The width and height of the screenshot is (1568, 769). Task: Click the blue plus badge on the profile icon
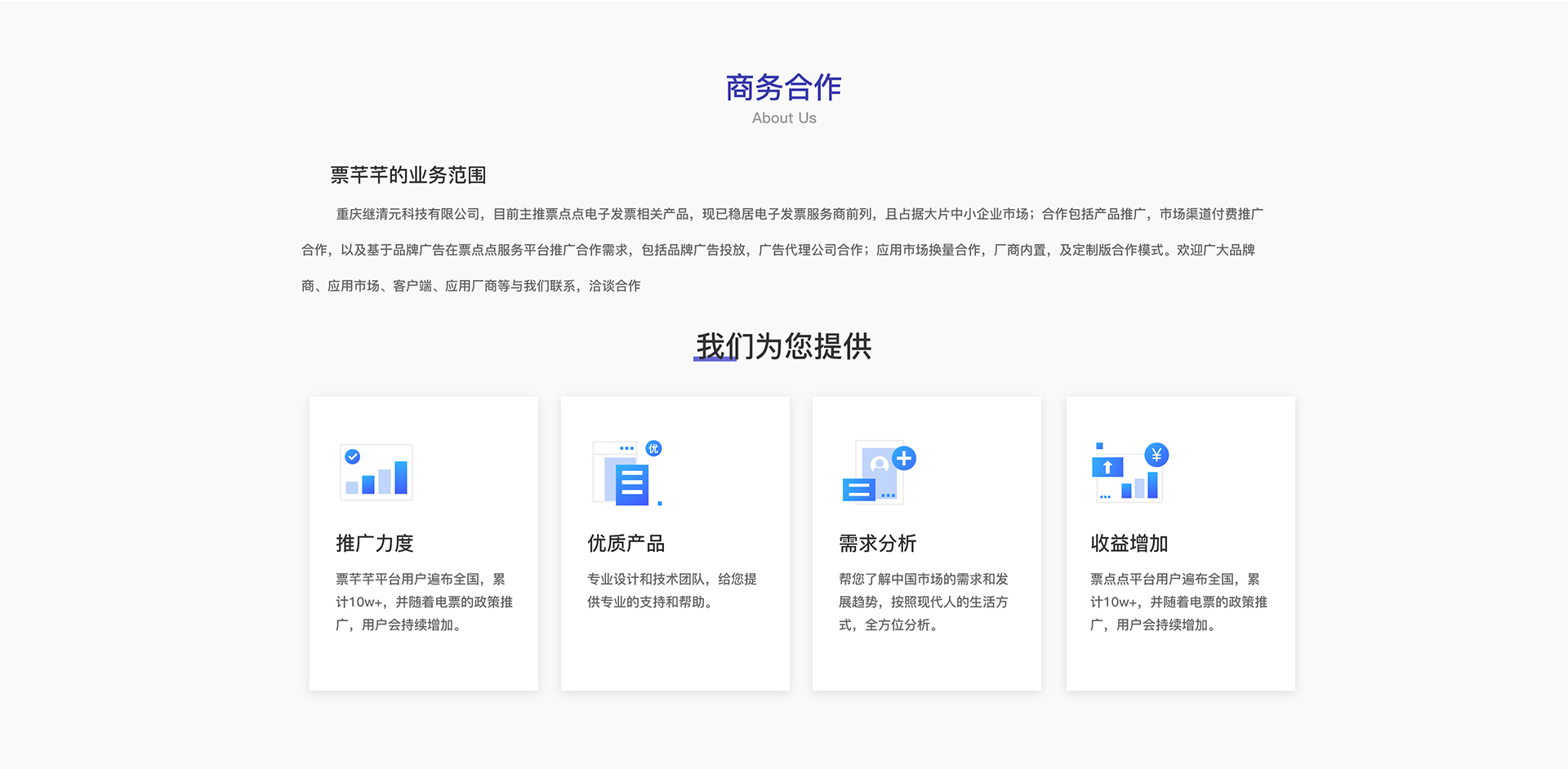tap(904, 459)
